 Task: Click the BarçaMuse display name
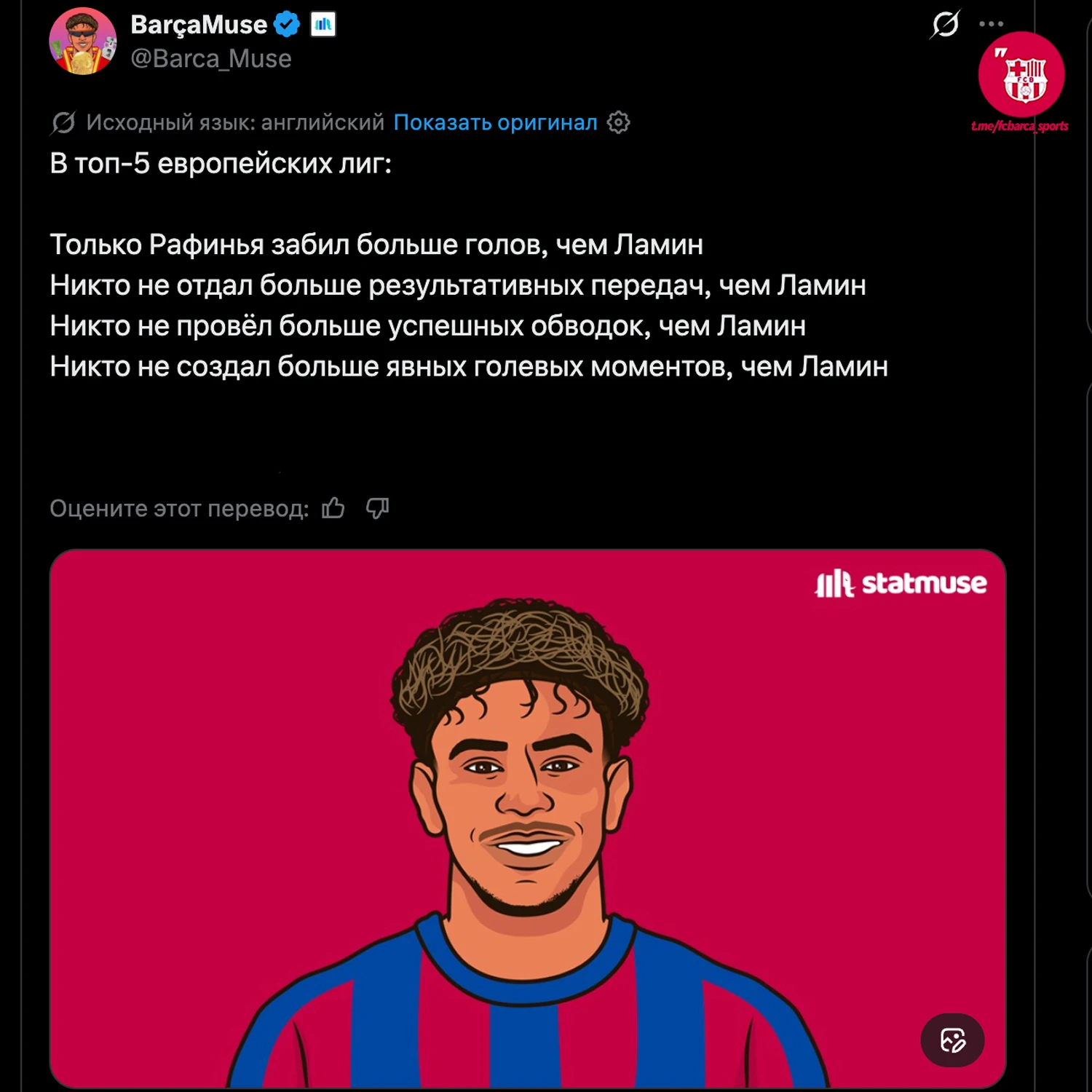tap(199, 25)
